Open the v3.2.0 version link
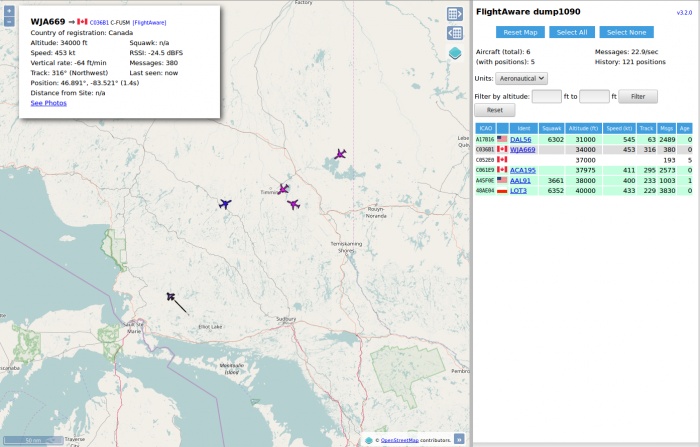 coord(684,13)
